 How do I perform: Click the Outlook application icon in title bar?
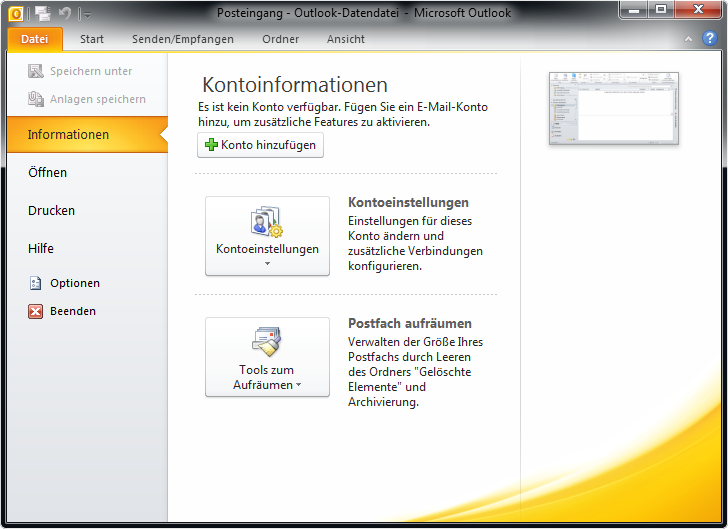coord(16,13)
